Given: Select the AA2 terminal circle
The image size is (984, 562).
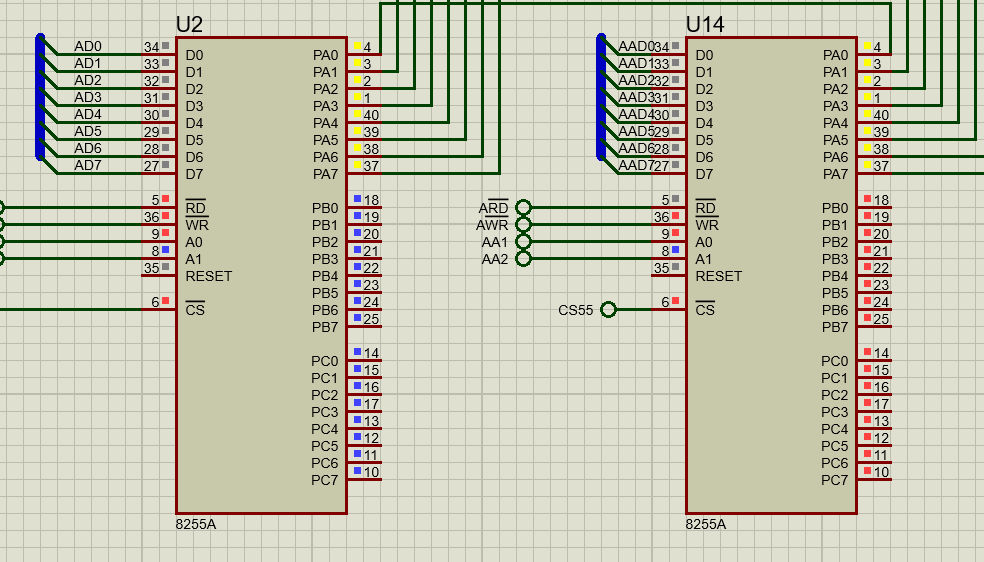Looking at the screenshot, I should point(523,258).
